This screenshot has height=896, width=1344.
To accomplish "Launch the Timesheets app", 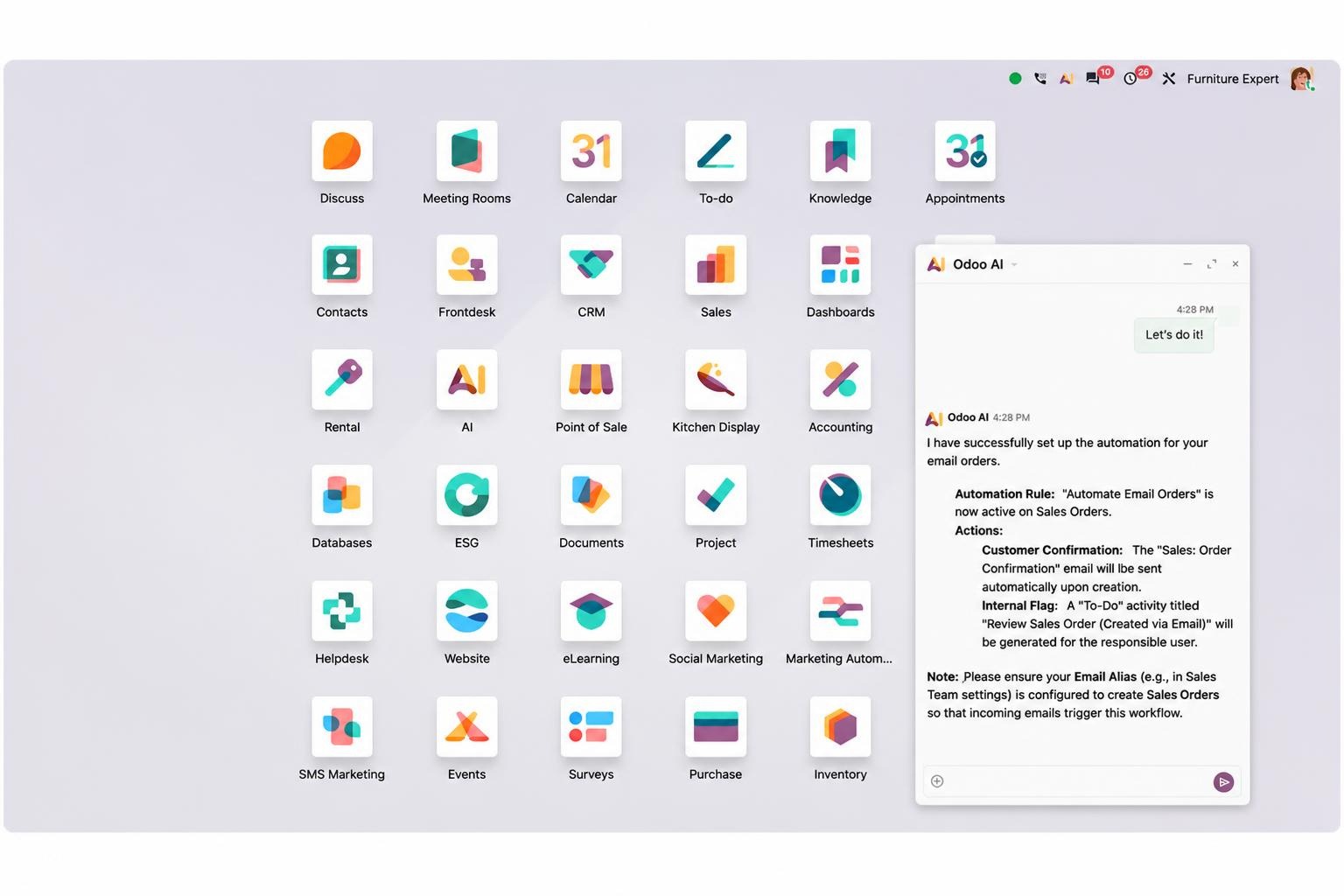I will pos(840,495).
